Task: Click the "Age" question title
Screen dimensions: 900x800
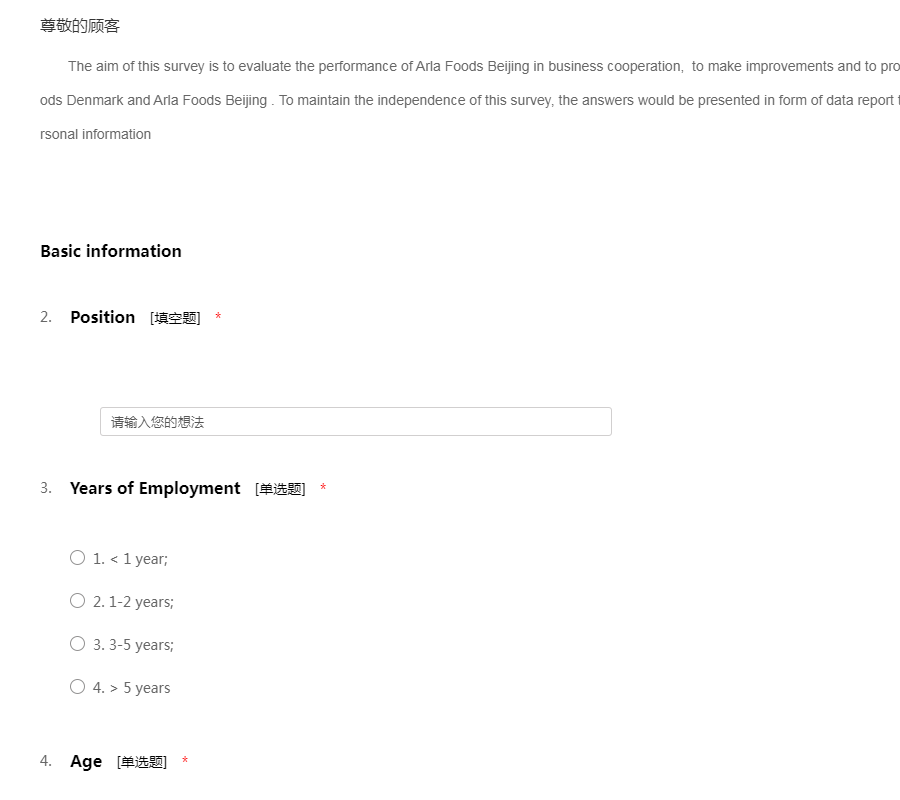Action: tap(86, 761)
